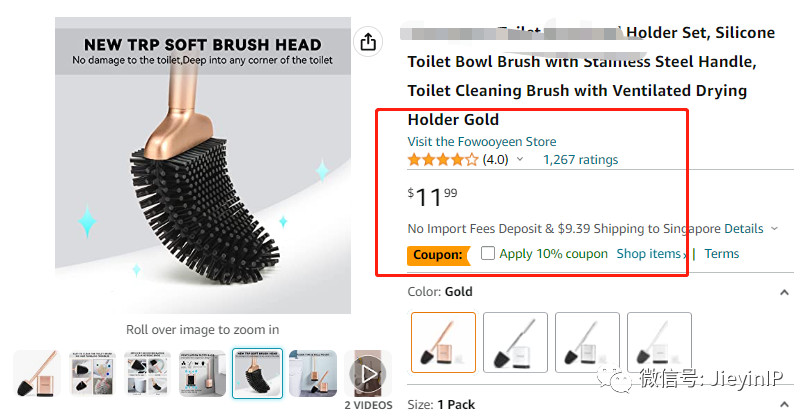Open coupon Shop items link
The width and height of the screenshot is (810, 417).
(649, 254)
